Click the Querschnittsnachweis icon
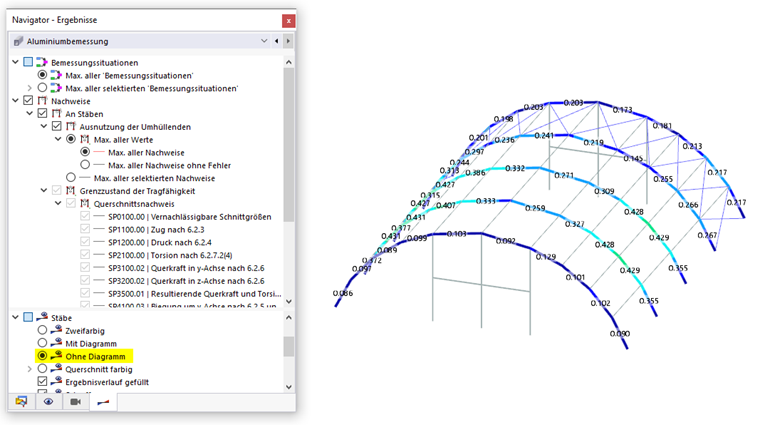 pos(85,204)
